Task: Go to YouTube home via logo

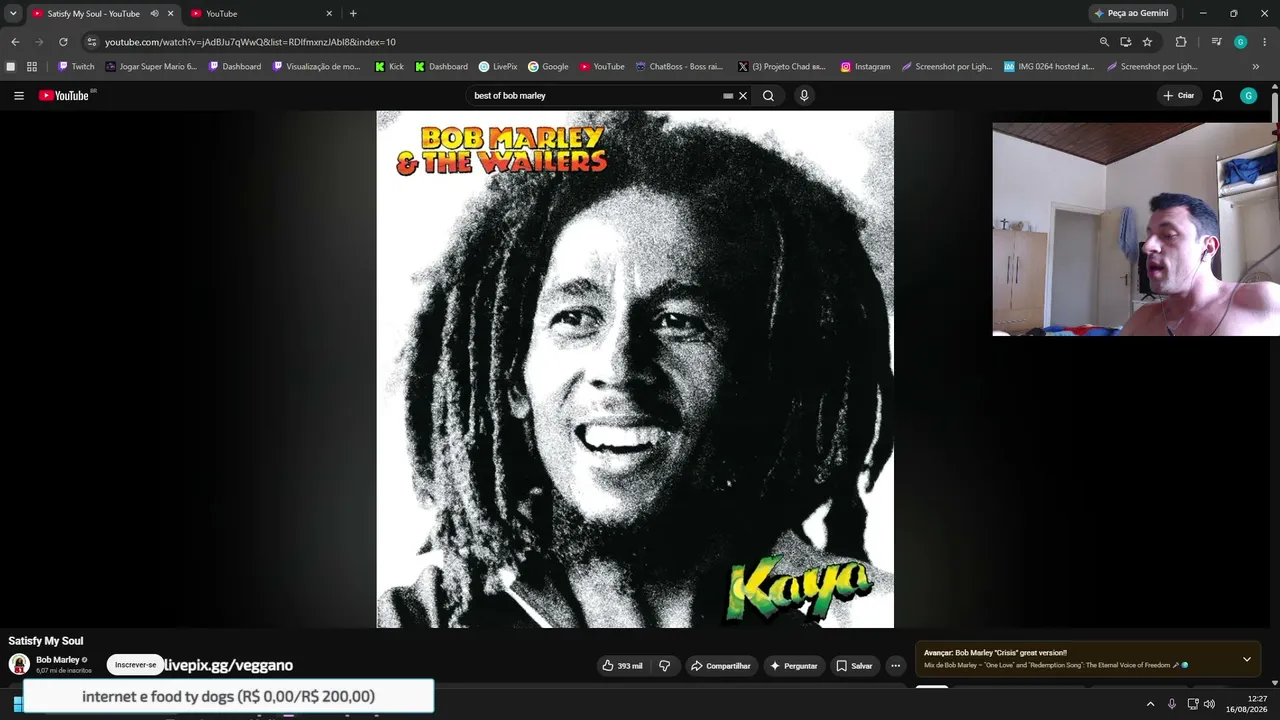Action: click(64, 96)
